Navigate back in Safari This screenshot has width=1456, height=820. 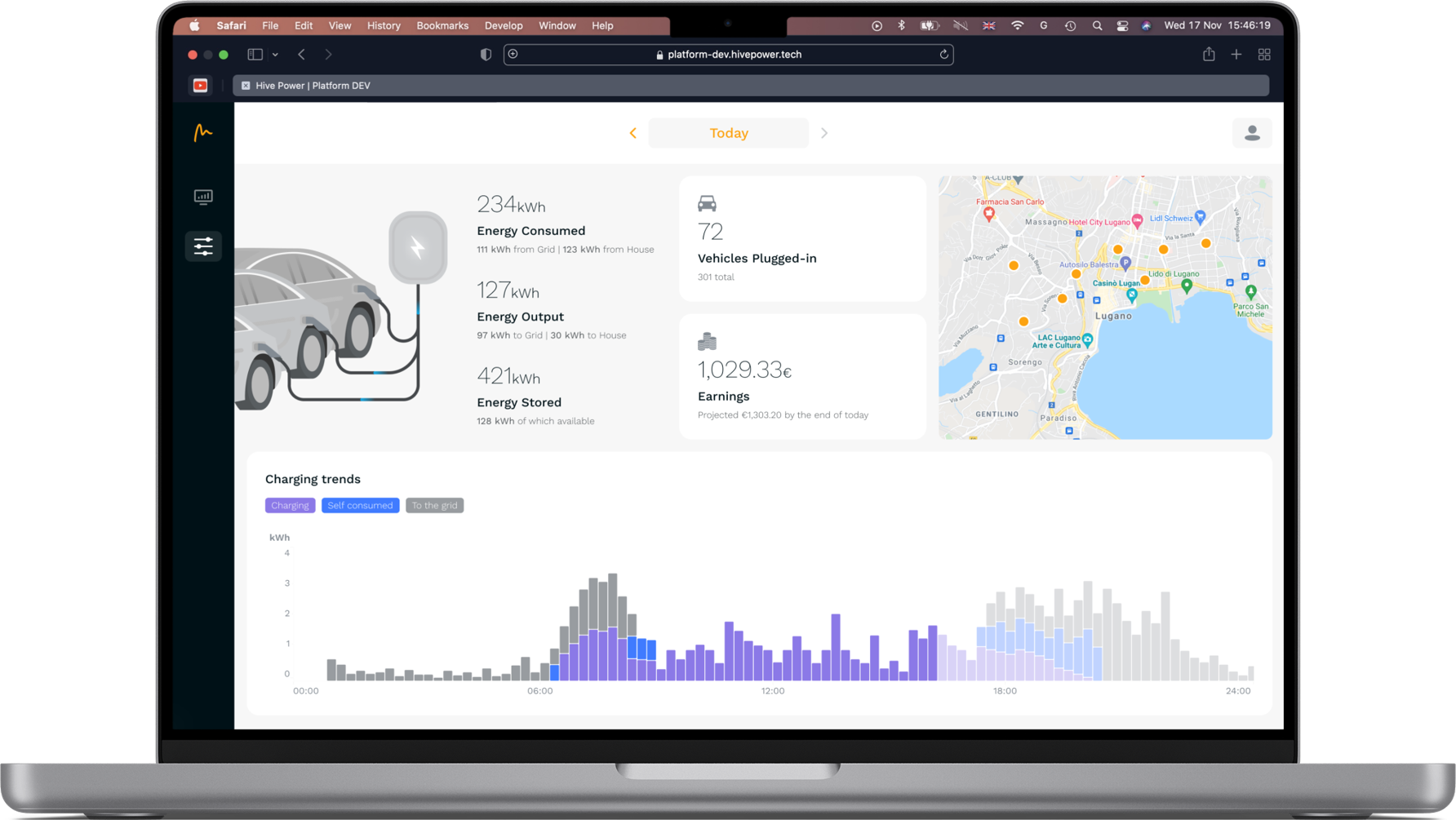pyautogui.click(x=301, y=55)
